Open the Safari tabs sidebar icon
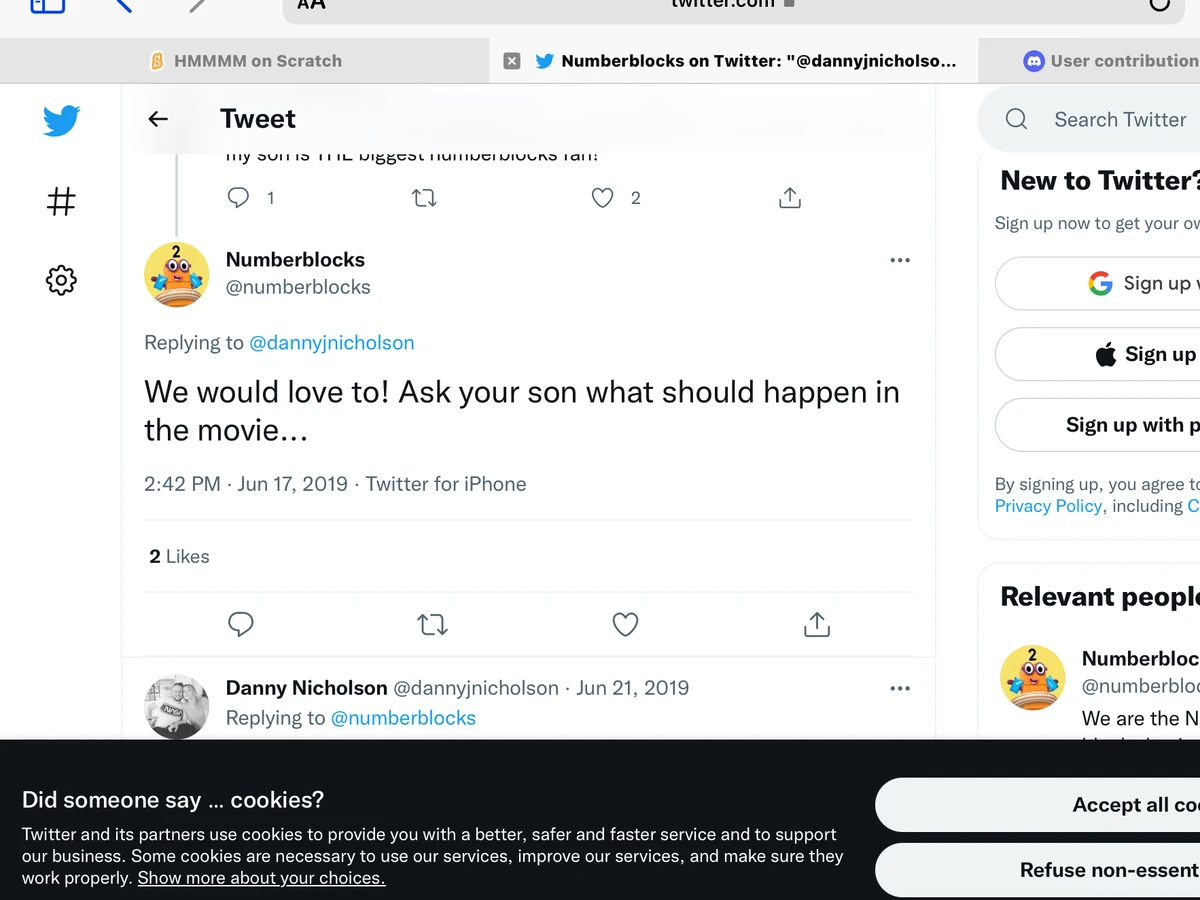The width and height of the screenshot is (1200, 900). coord(45,5)
